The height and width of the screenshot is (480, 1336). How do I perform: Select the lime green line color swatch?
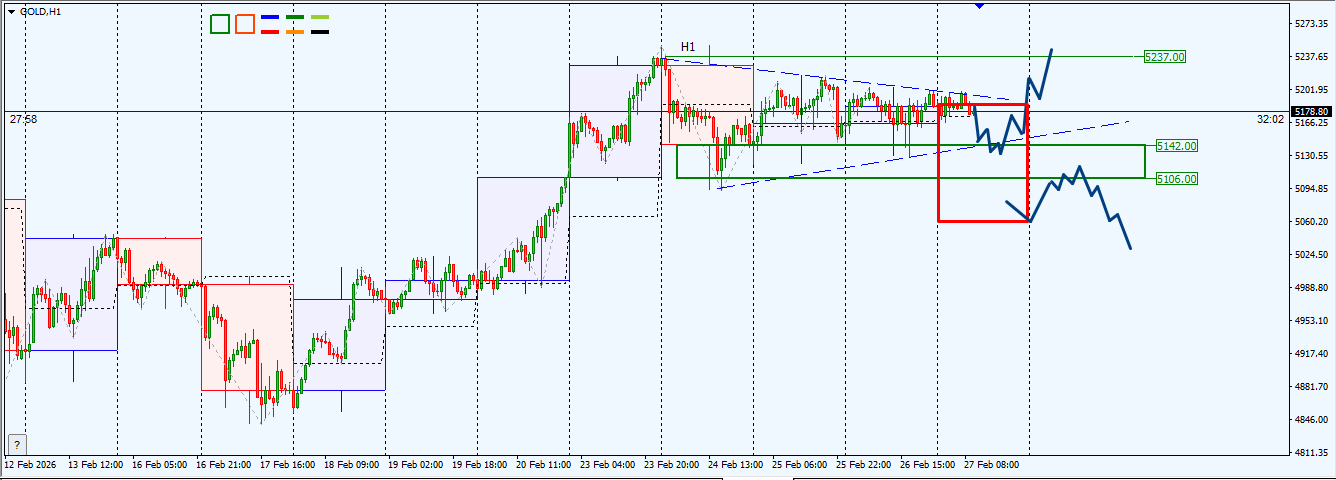click(320, 17)
